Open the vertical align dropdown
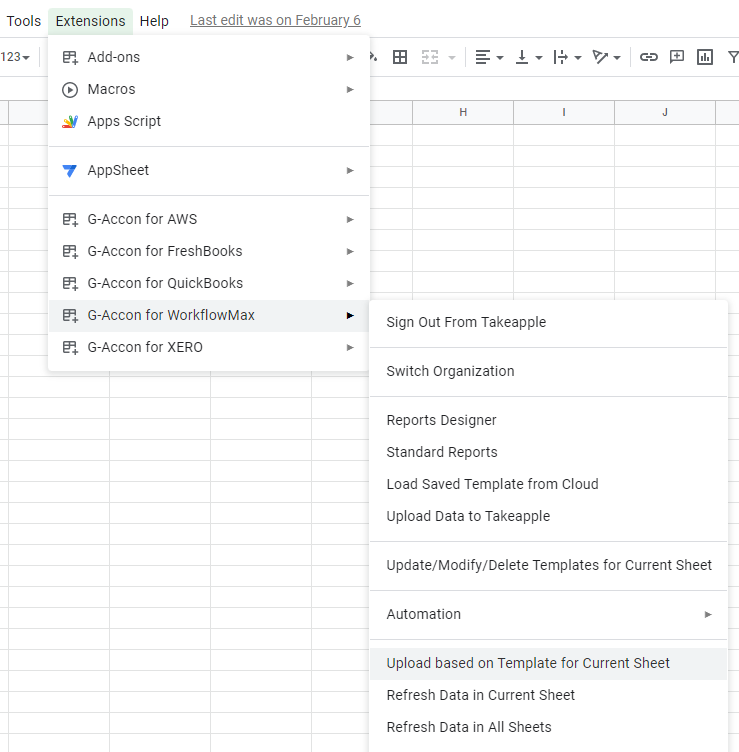Viewport: 739px width, 752px height. pos(539,58)
